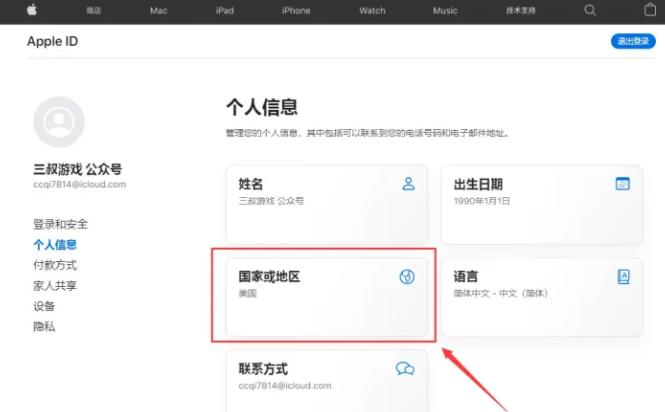Click the profile avatar picture

[x=59, y=123]
